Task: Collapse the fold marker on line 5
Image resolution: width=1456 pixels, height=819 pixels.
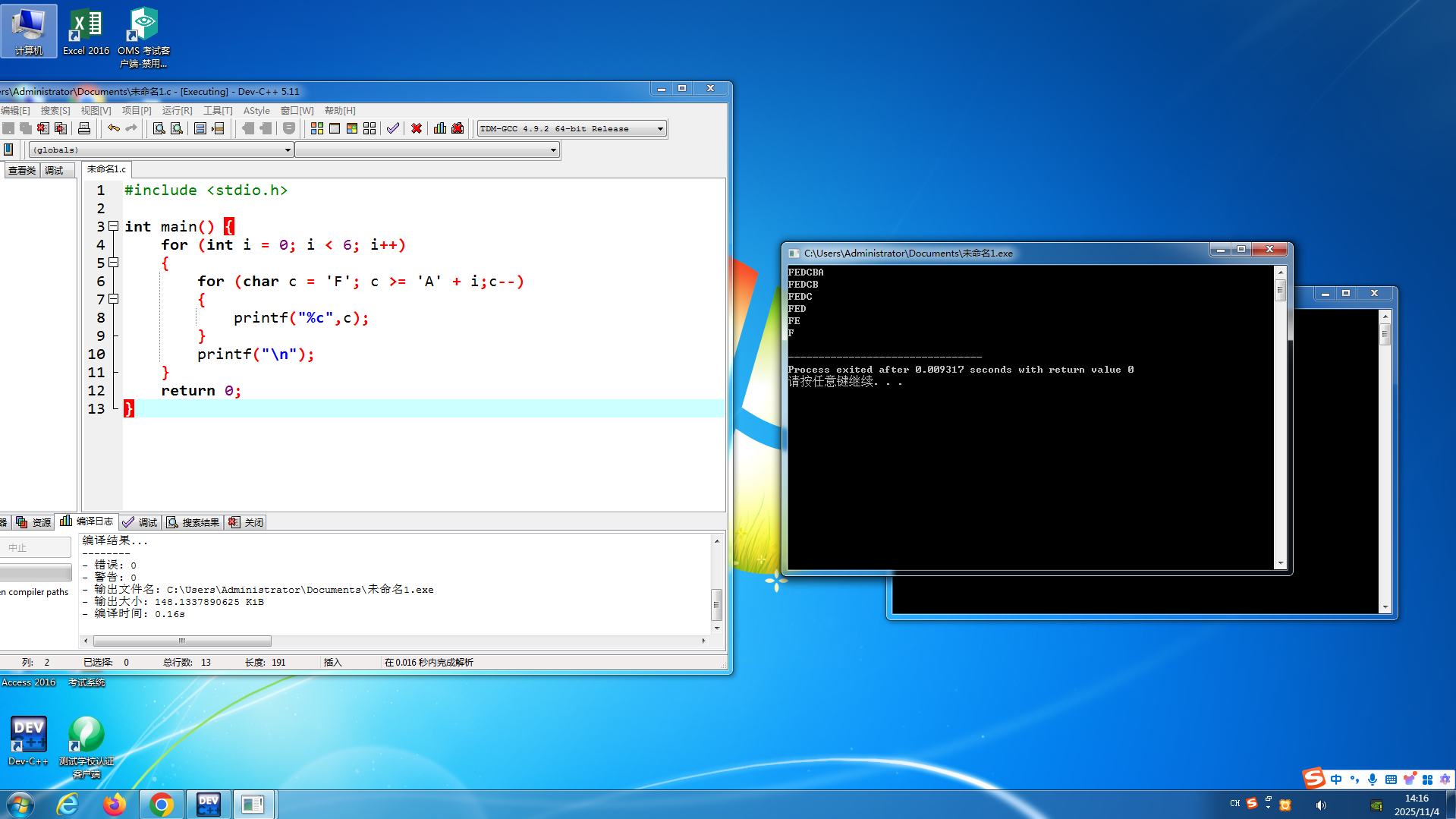Action: point(114,262)
